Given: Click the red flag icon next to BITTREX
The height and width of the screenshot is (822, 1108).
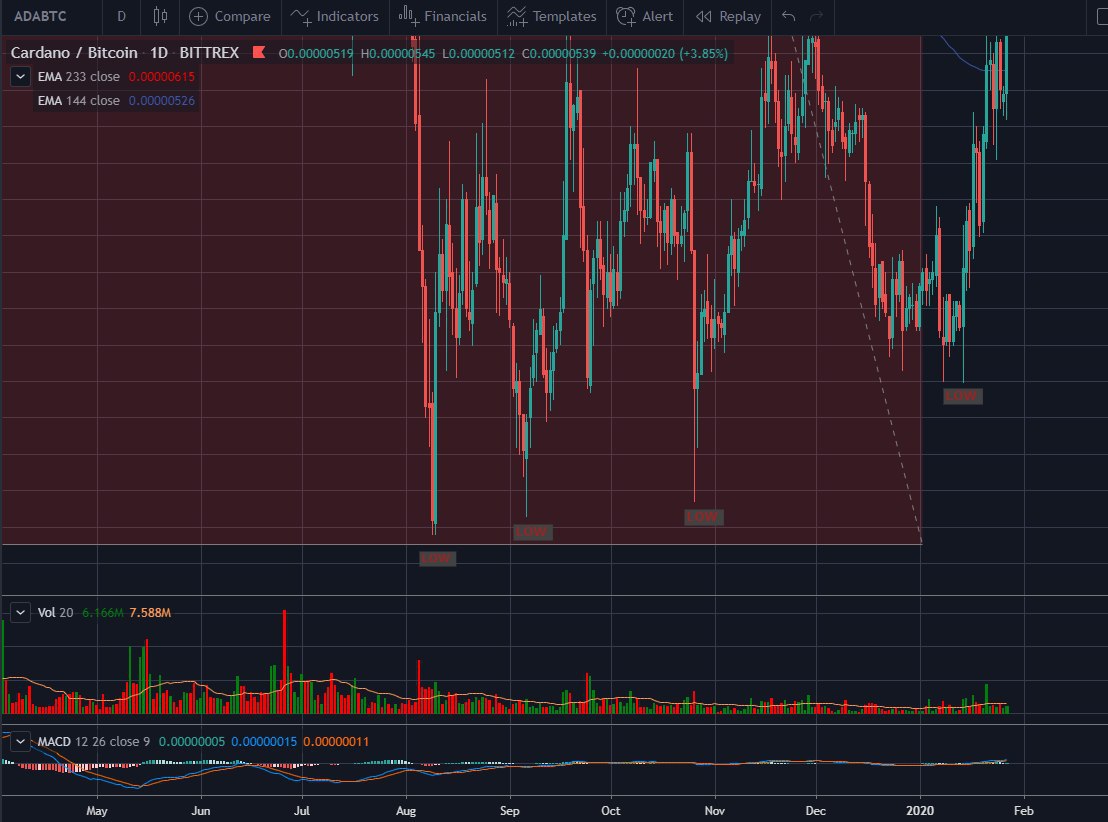Looking at the screenshot, I should [259, 52].
